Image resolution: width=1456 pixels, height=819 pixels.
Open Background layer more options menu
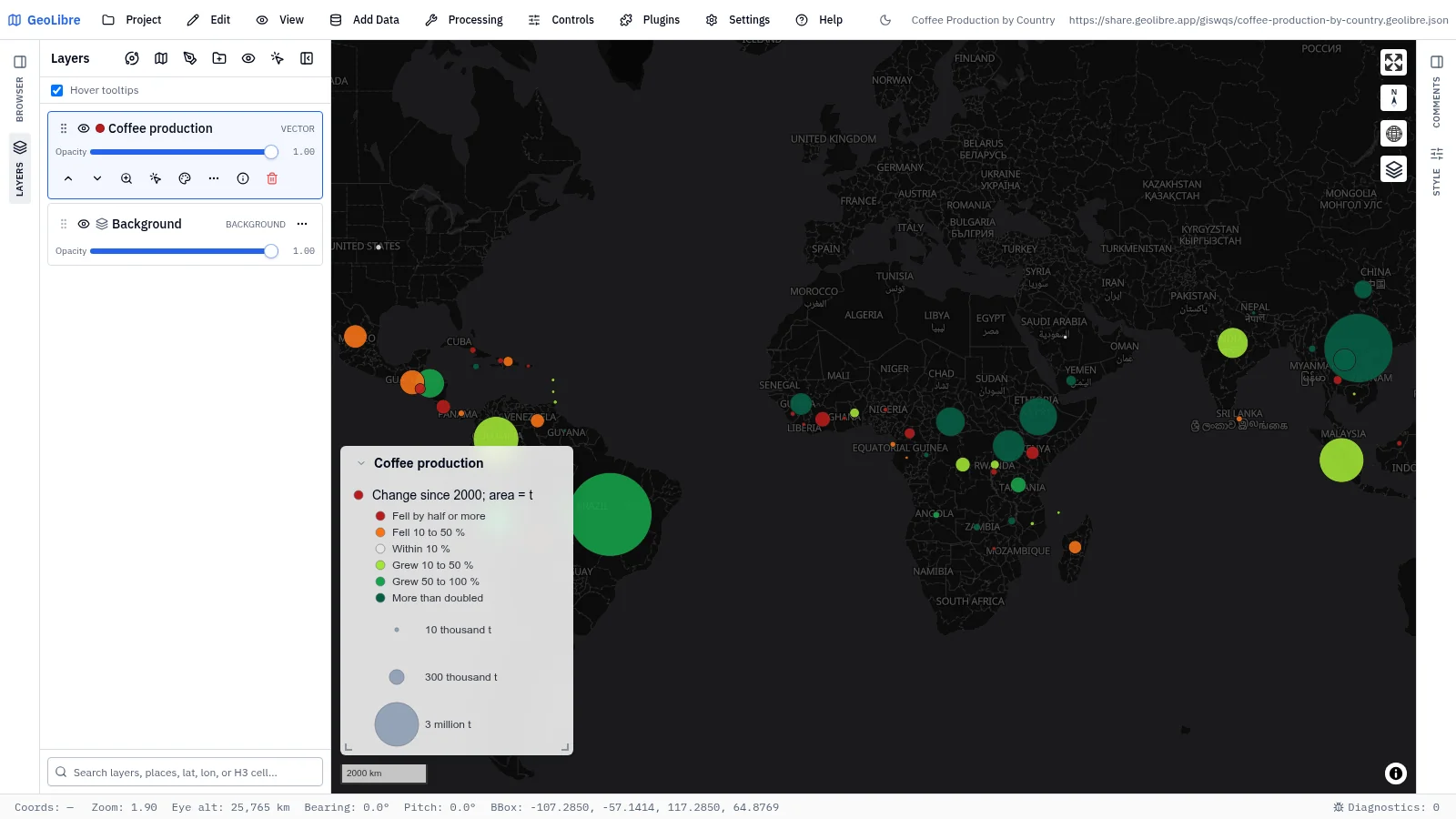coord(302,224)
